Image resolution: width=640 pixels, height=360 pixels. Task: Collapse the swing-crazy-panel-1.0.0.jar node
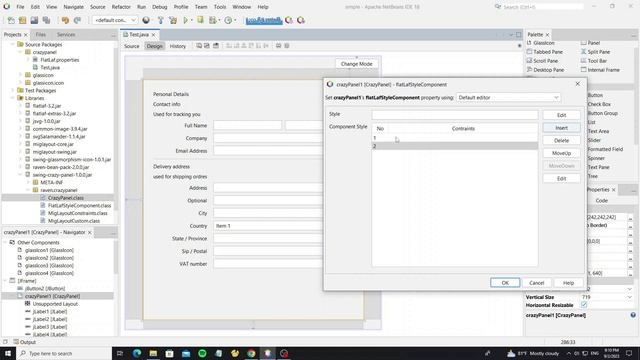coord(20,175)
